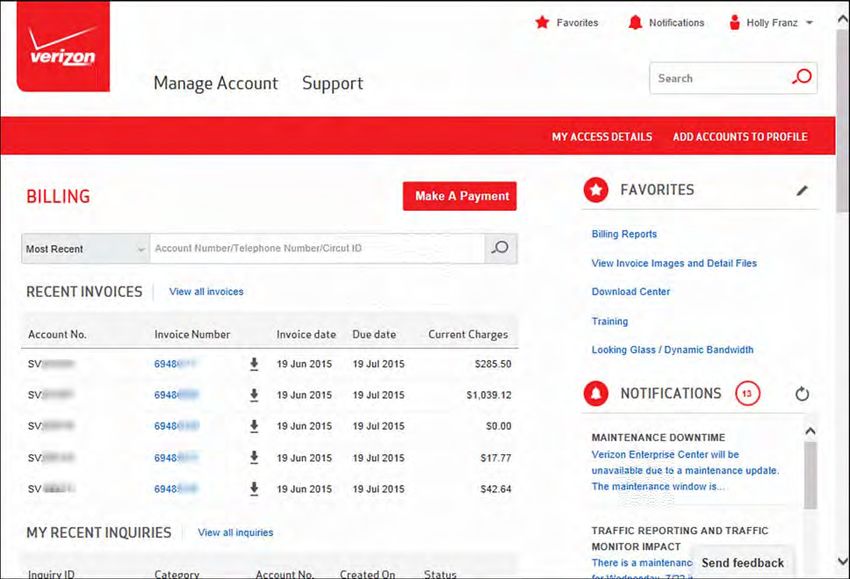
Task: Expand the Most Recent filter dropdown
Action: tap(85, 249)
